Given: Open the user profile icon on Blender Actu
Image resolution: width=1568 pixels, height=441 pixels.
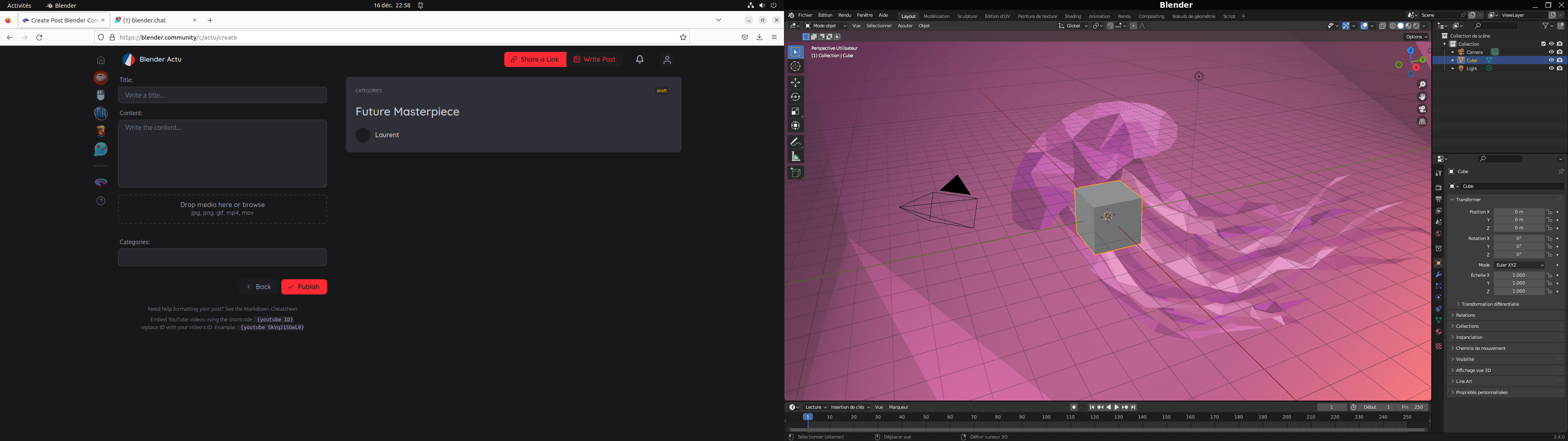Looking at the screenshot, I should pyautogui.click(x=667, y=60).
